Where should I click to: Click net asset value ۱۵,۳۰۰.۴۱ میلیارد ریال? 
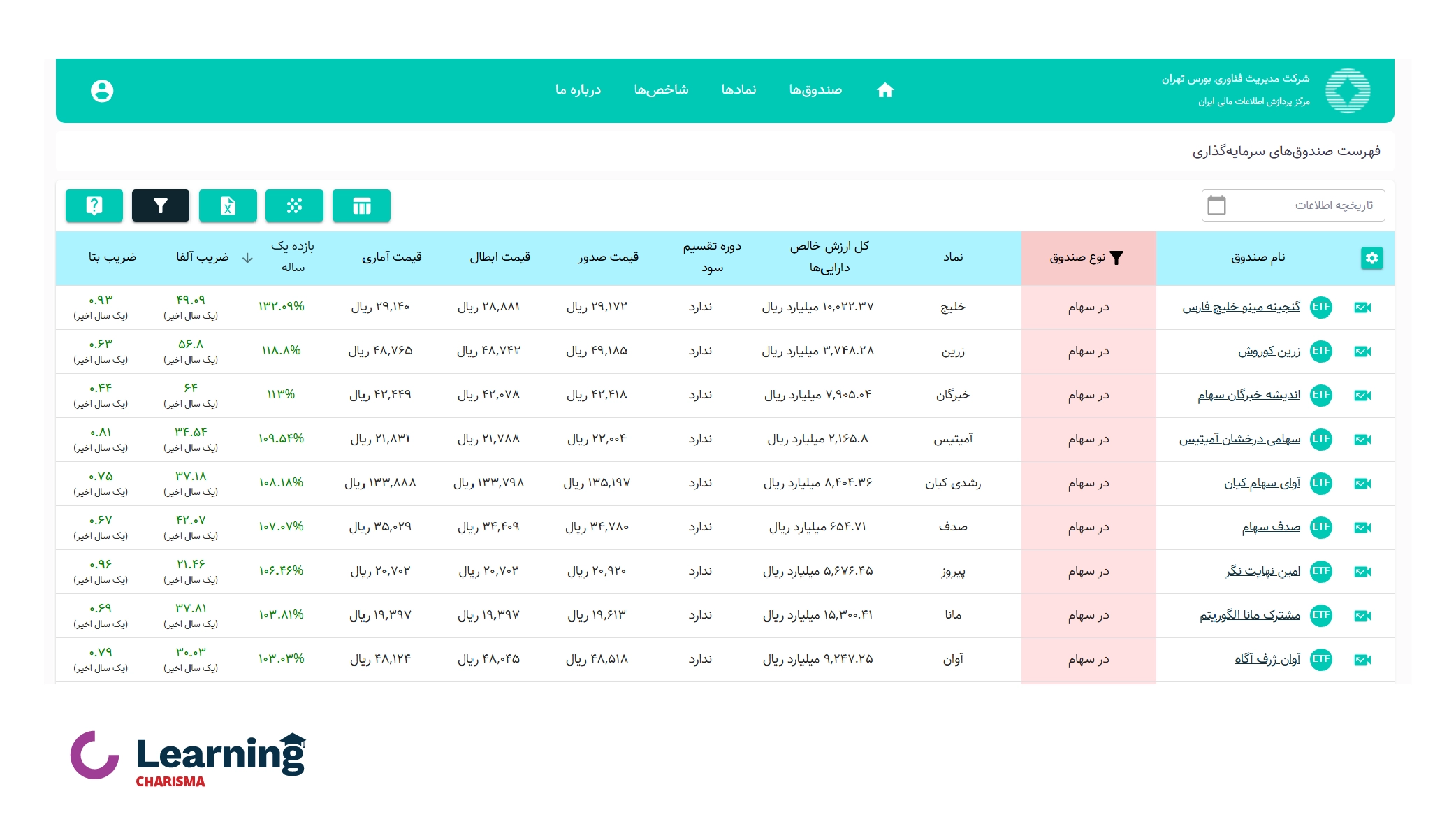(x=817, y=615)
